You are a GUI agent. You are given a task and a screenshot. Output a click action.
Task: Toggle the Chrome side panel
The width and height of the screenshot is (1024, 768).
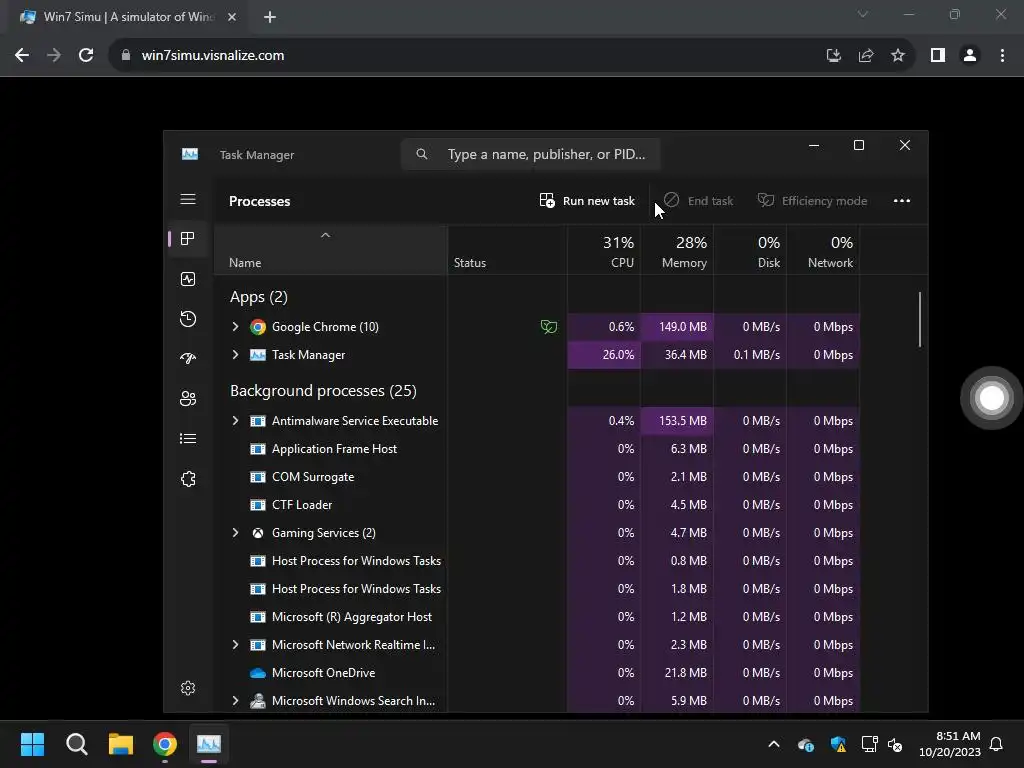point(938,56)
